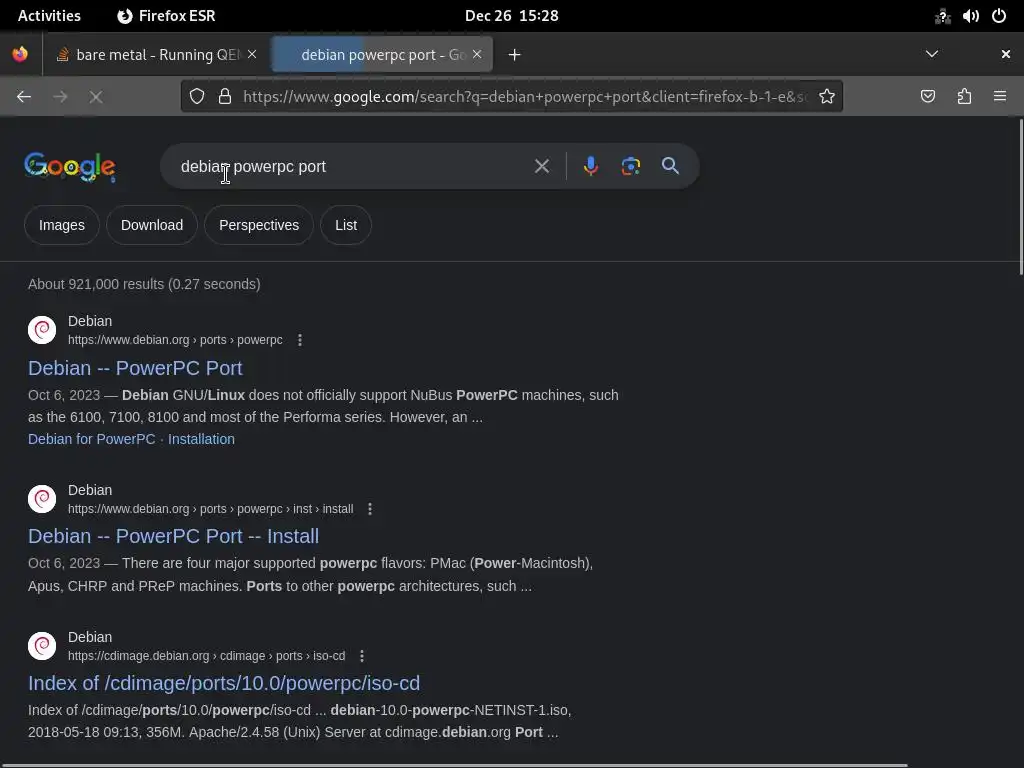Open the site security padlock info
1024x768 pixels.
(x=225, y=97)
